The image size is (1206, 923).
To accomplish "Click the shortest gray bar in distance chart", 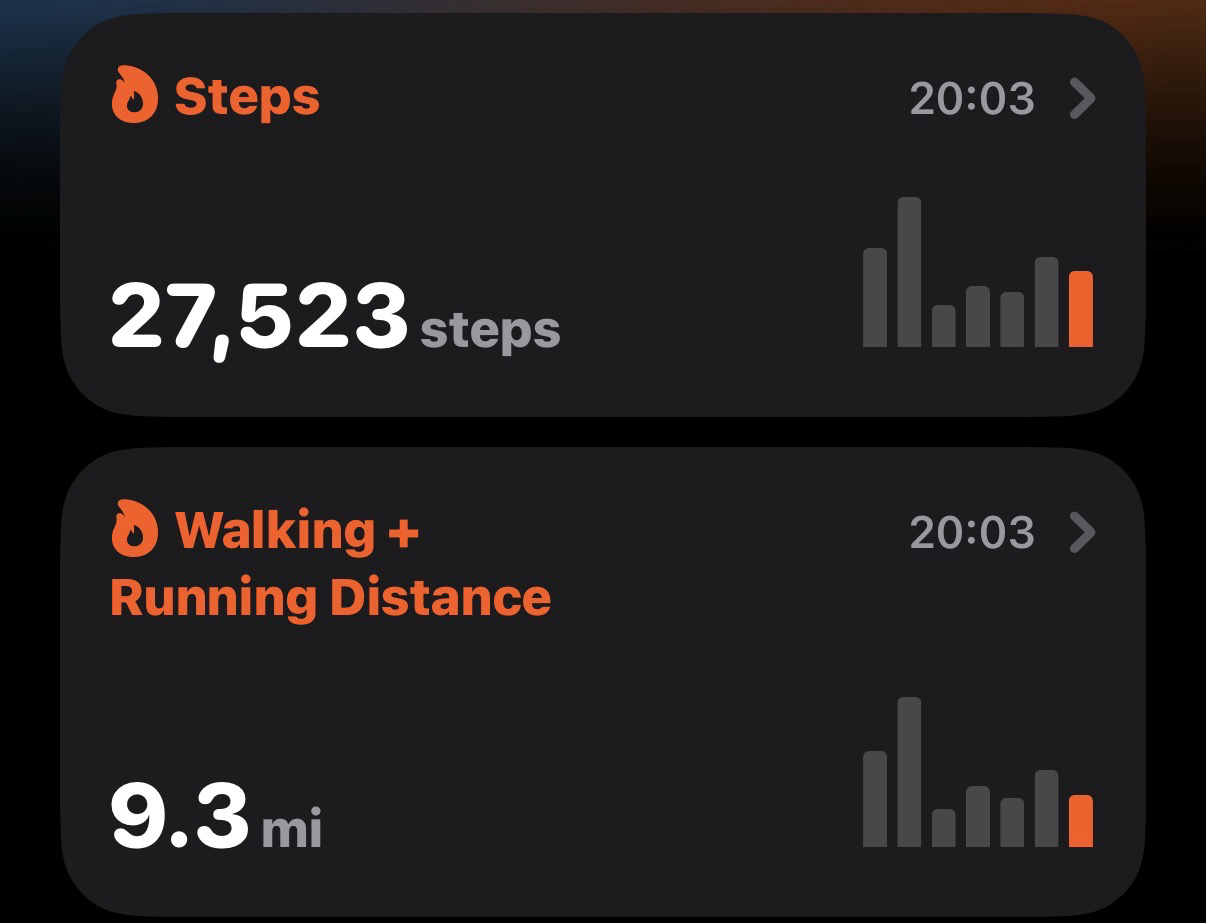I will pyautogui.click(x=943, y=828).
